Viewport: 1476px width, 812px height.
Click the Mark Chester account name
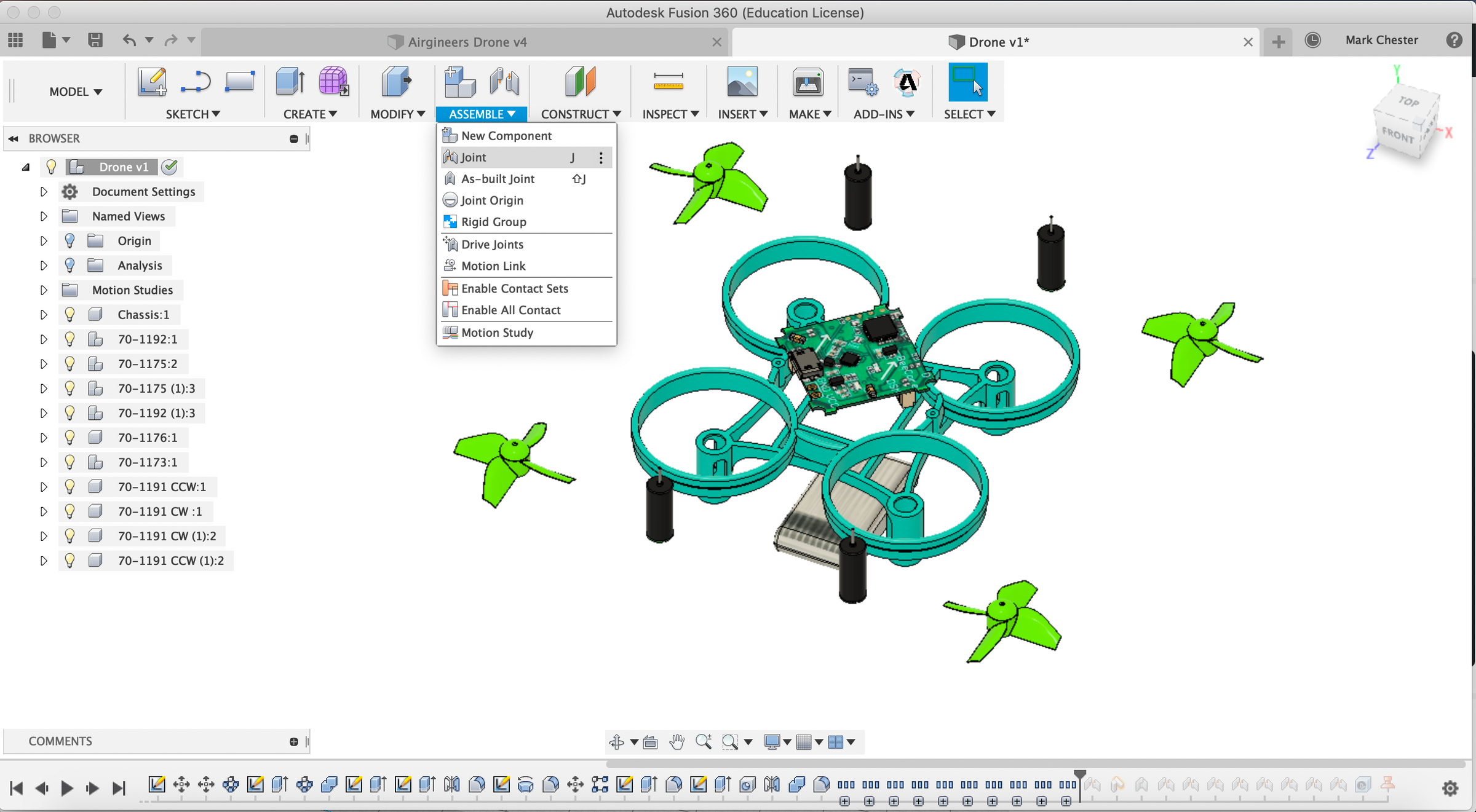[x=1381, y=39]
